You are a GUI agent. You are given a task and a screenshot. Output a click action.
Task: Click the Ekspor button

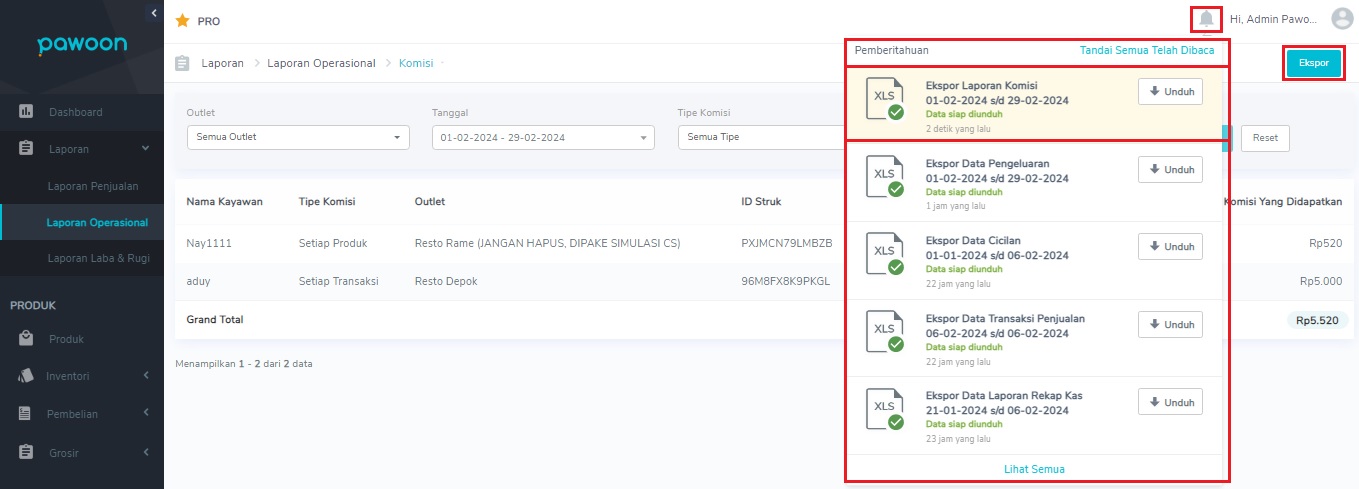[1314, 63]
